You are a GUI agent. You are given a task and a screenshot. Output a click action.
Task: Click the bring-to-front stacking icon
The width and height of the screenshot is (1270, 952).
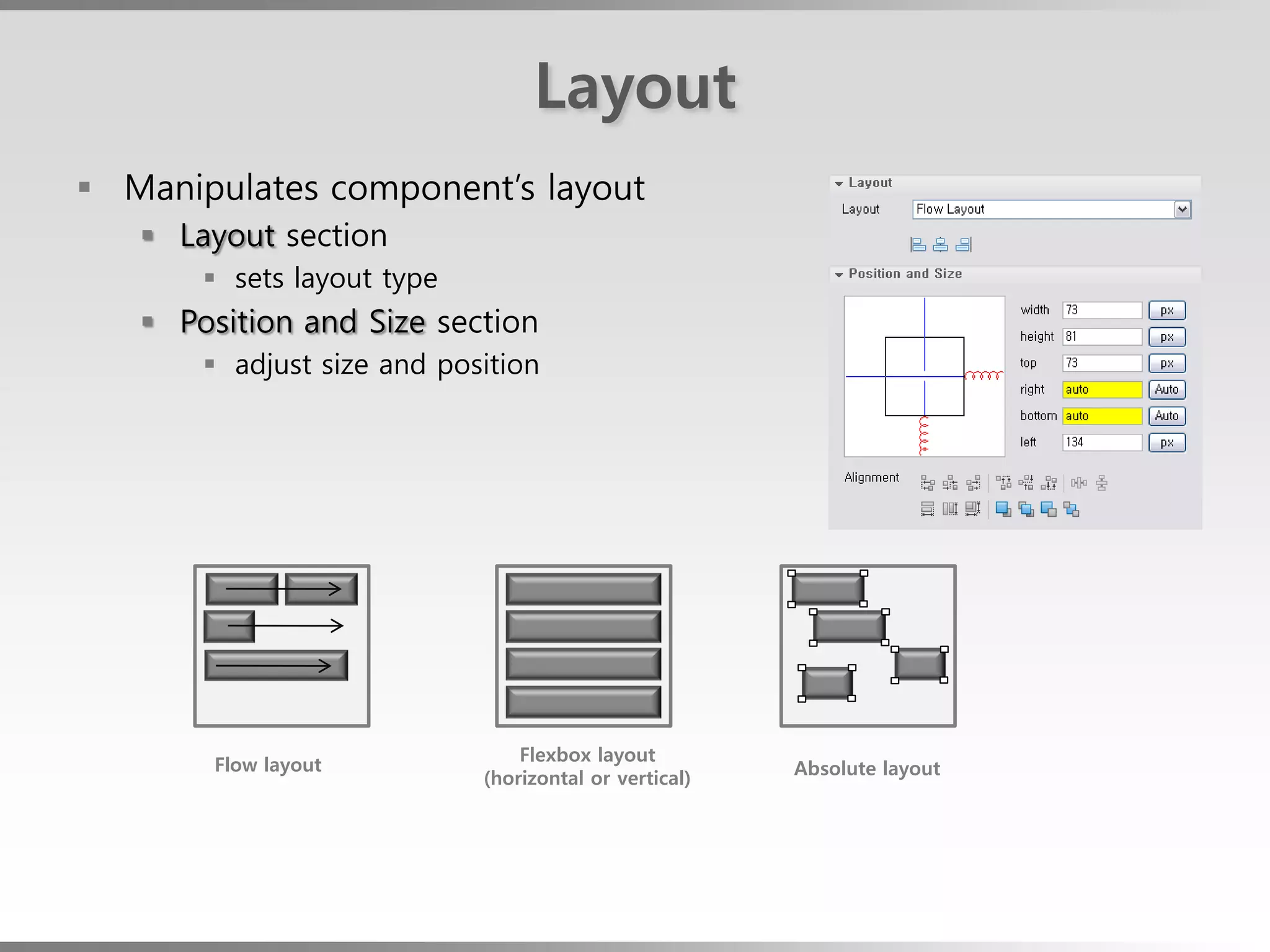(x=1003, y=509)
